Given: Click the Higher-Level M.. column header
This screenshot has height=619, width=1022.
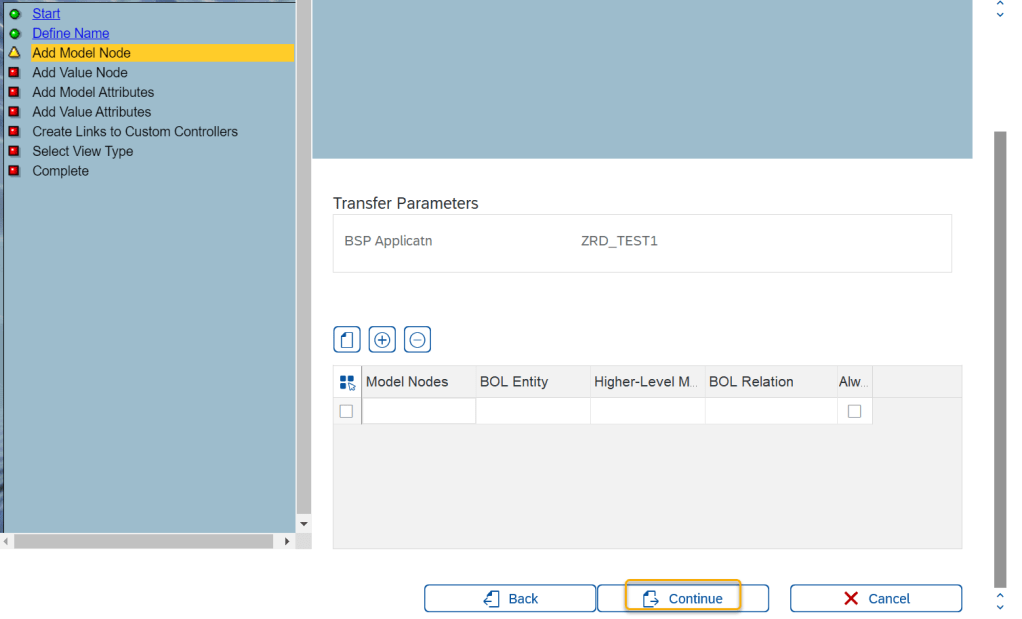Looking at the screenshot, I should coord(648,382).
